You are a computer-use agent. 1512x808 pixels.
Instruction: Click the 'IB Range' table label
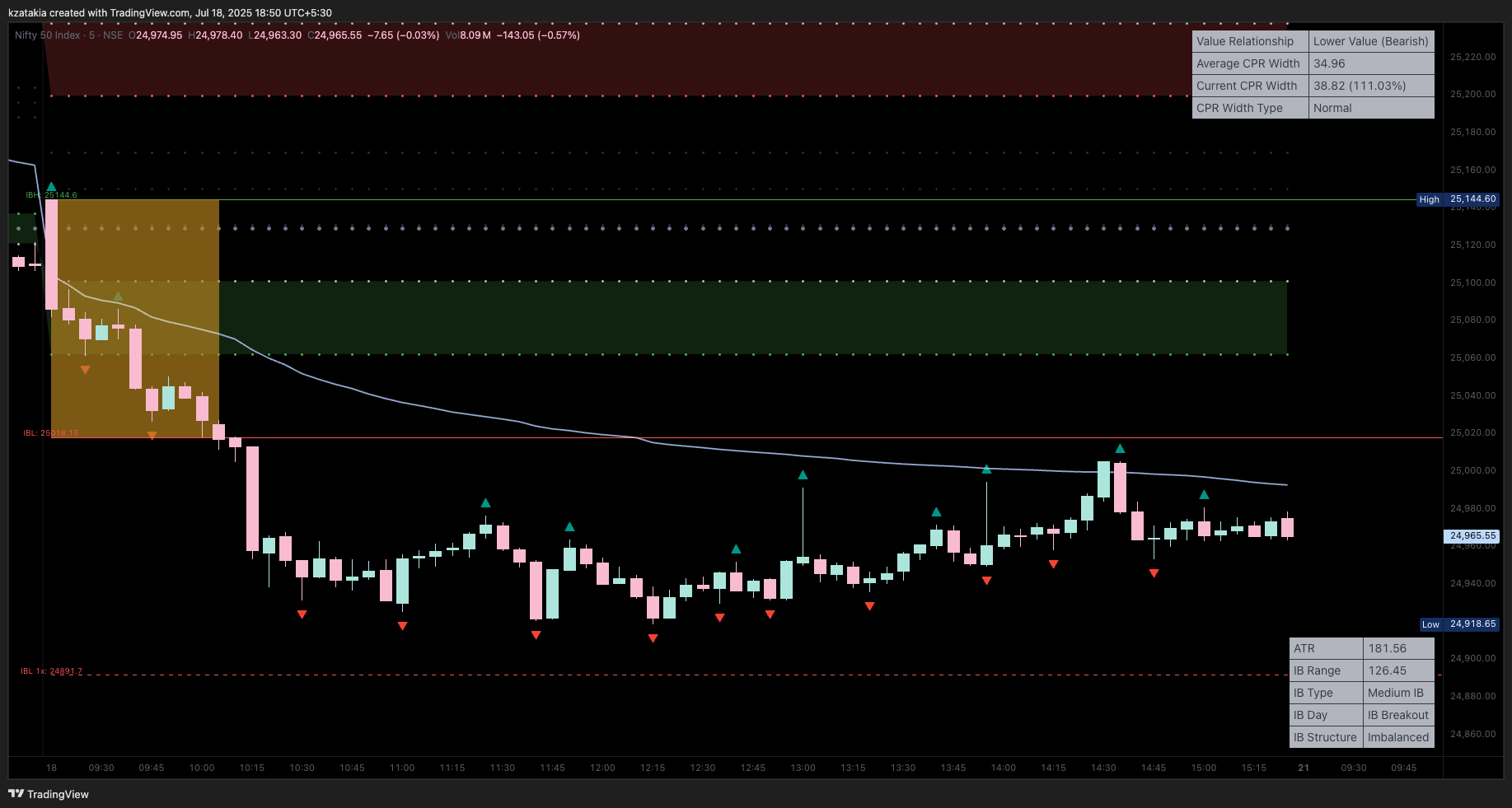pyautogui.click(x=1326, y=670)
